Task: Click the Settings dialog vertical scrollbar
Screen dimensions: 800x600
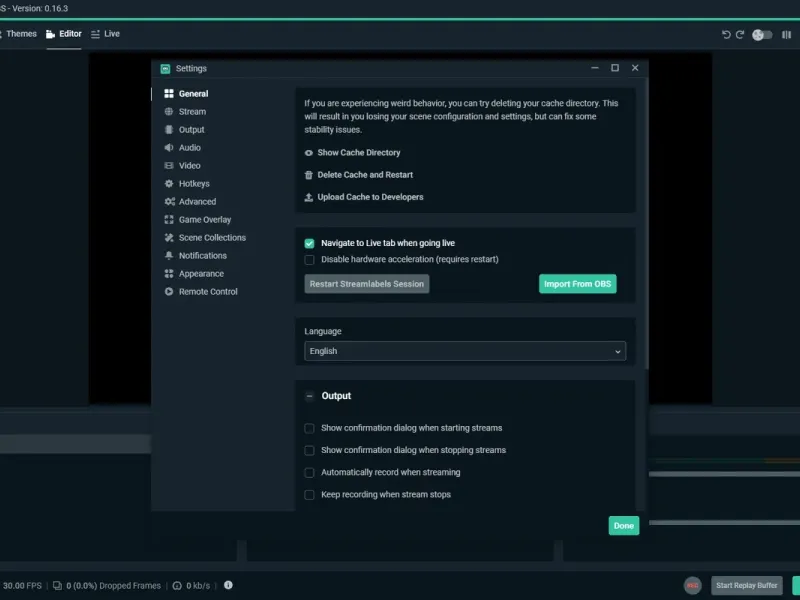Action: point(646,224)
